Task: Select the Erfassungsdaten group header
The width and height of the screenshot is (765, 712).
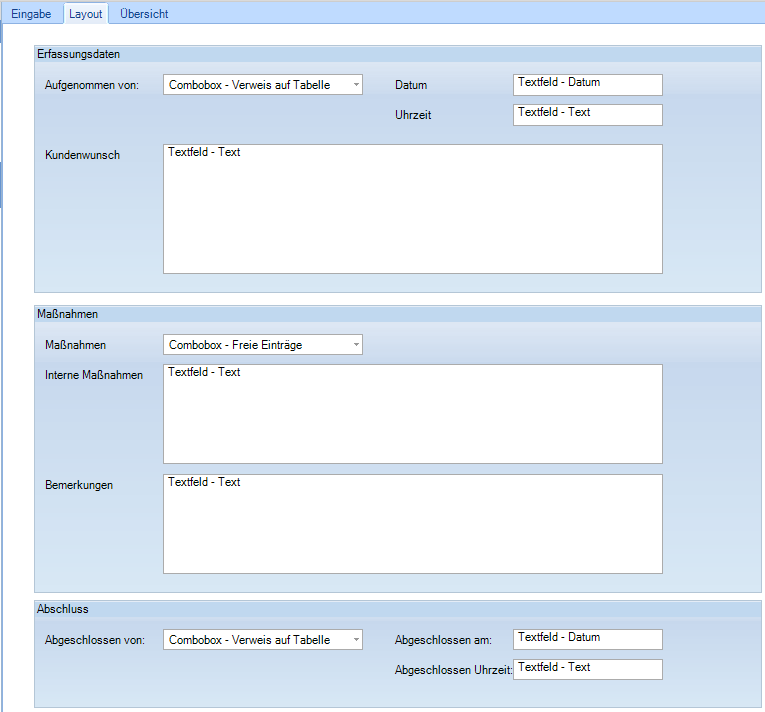Action: (78, 54)
